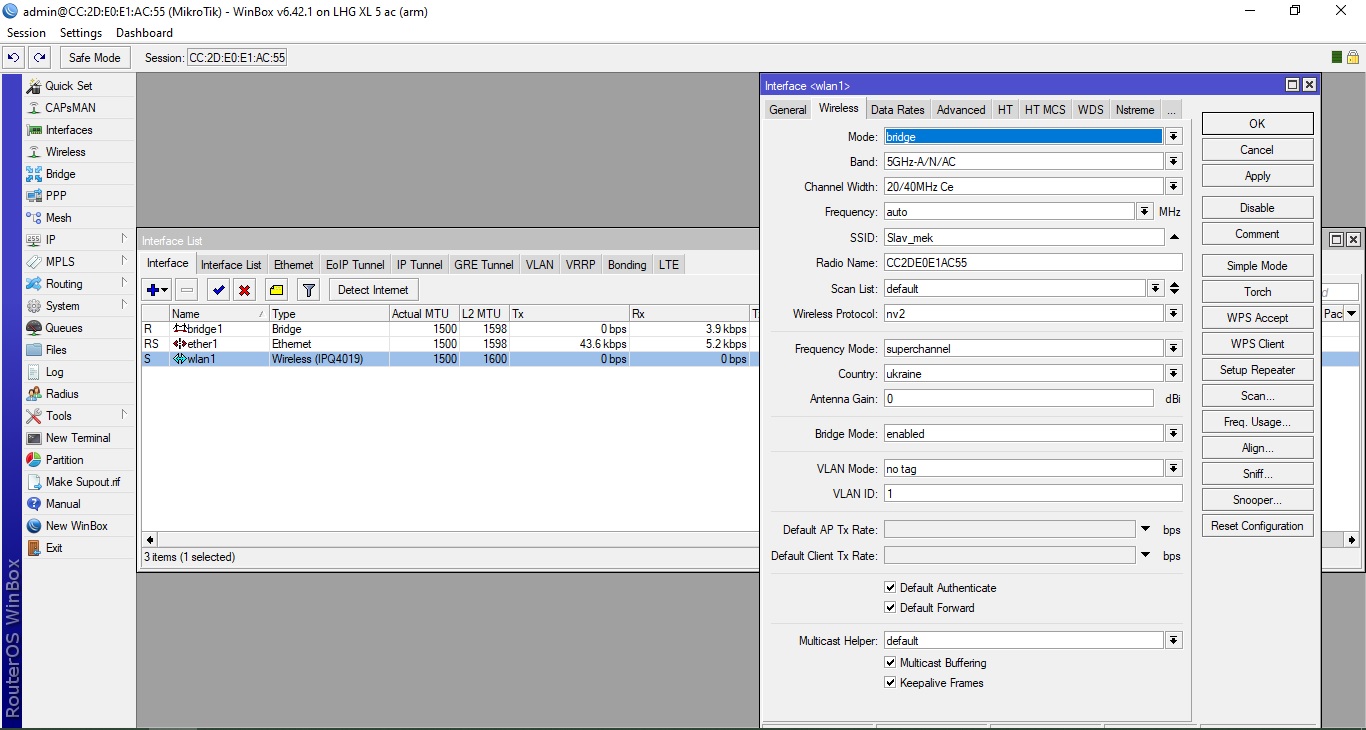Click the VLAN ID input field
This screenshot has width=1366, height=730.
pos(1032,494)
